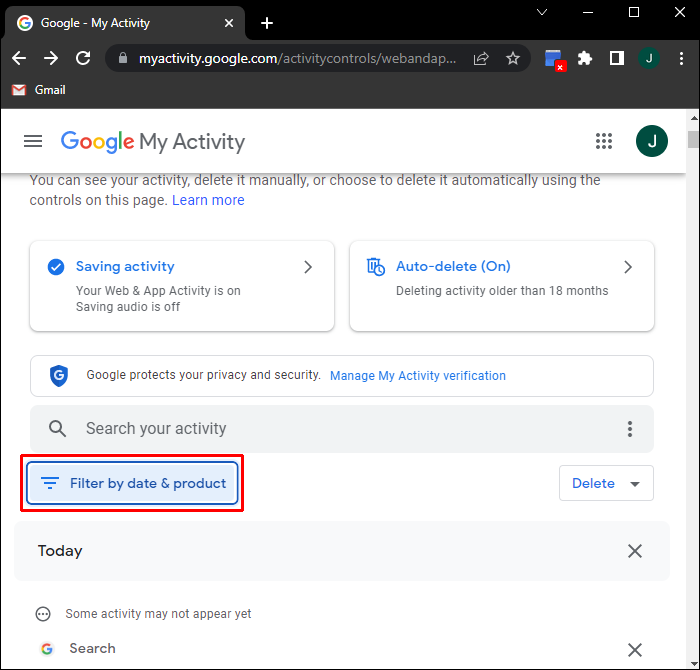The image size is (700, 670).
Task: Open the Chrome extensions puzzle icon
Action: [x=585, y=59]
